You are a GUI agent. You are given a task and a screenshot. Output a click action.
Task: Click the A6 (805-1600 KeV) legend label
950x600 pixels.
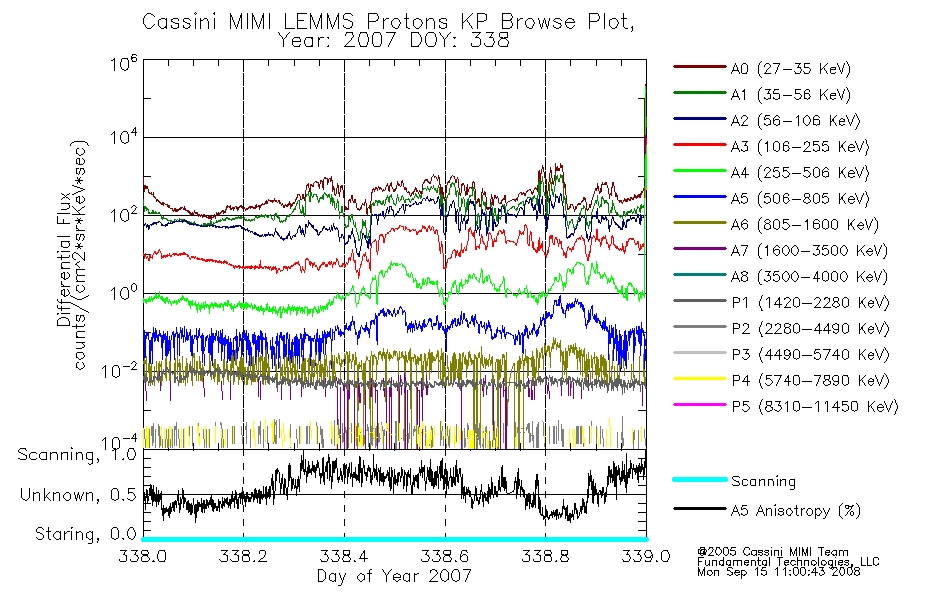[805, 225]
